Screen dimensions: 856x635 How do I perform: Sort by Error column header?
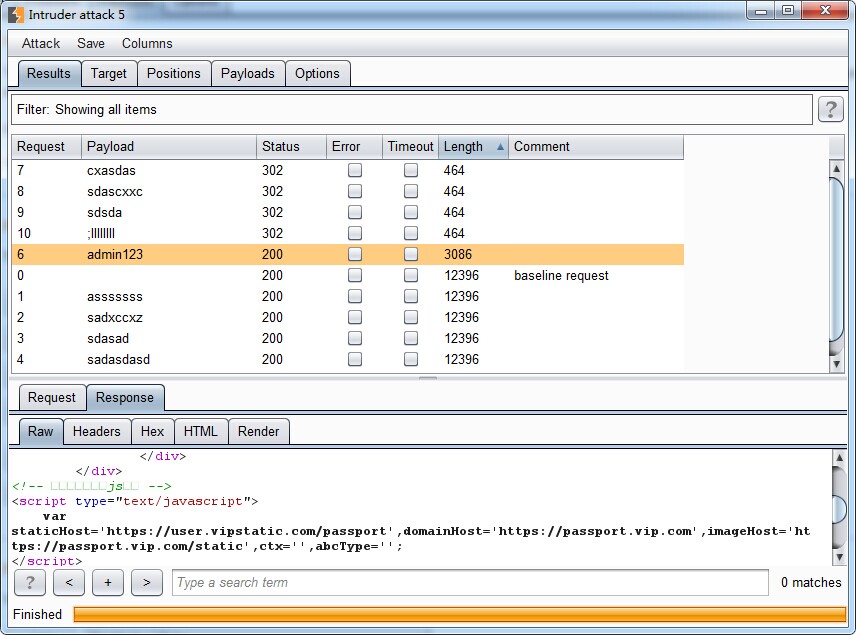[354, 146]
